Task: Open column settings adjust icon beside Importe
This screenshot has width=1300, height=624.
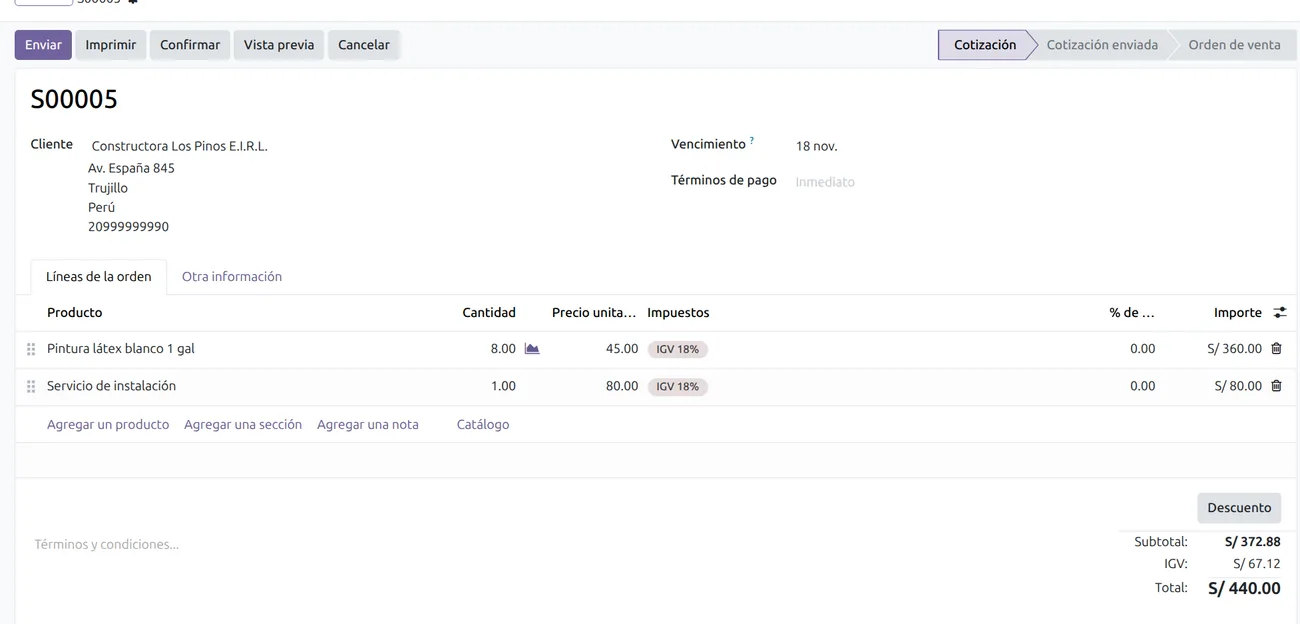Action: 1279,313
